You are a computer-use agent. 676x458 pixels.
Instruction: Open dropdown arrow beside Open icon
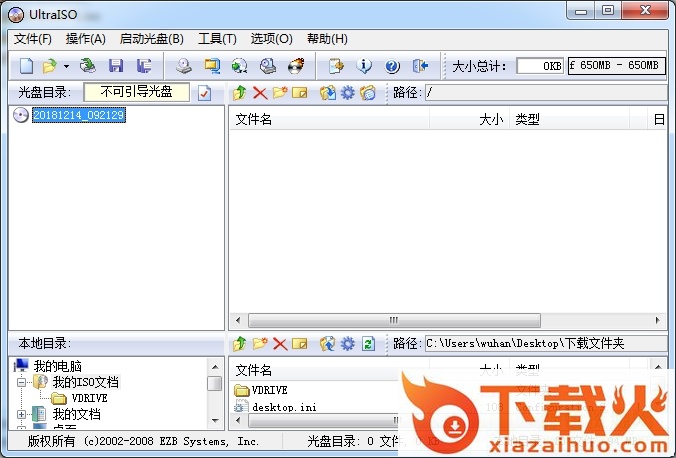(66, 66)
